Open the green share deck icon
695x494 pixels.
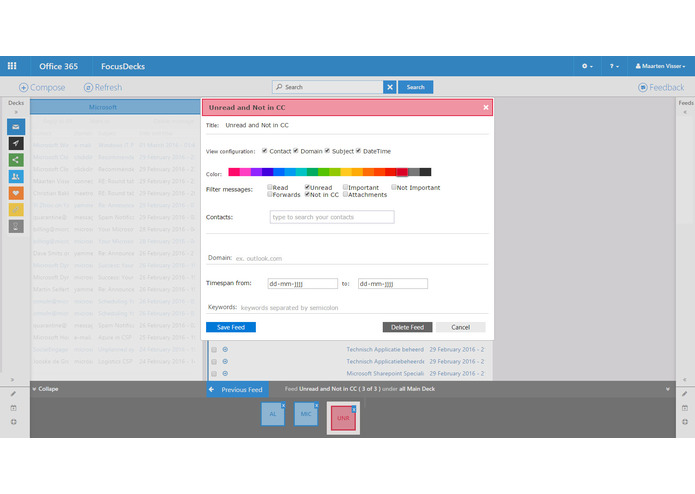[16, 160]
